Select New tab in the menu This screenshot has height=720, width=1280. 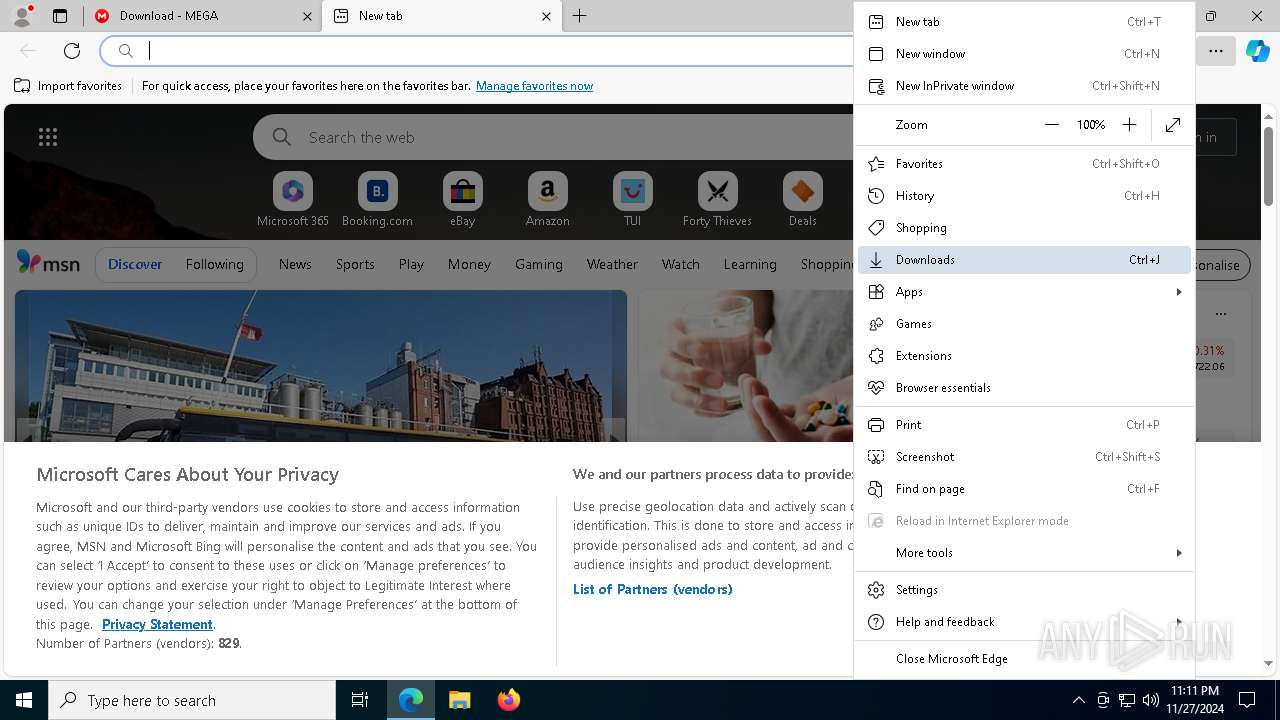pos(1024,22)
